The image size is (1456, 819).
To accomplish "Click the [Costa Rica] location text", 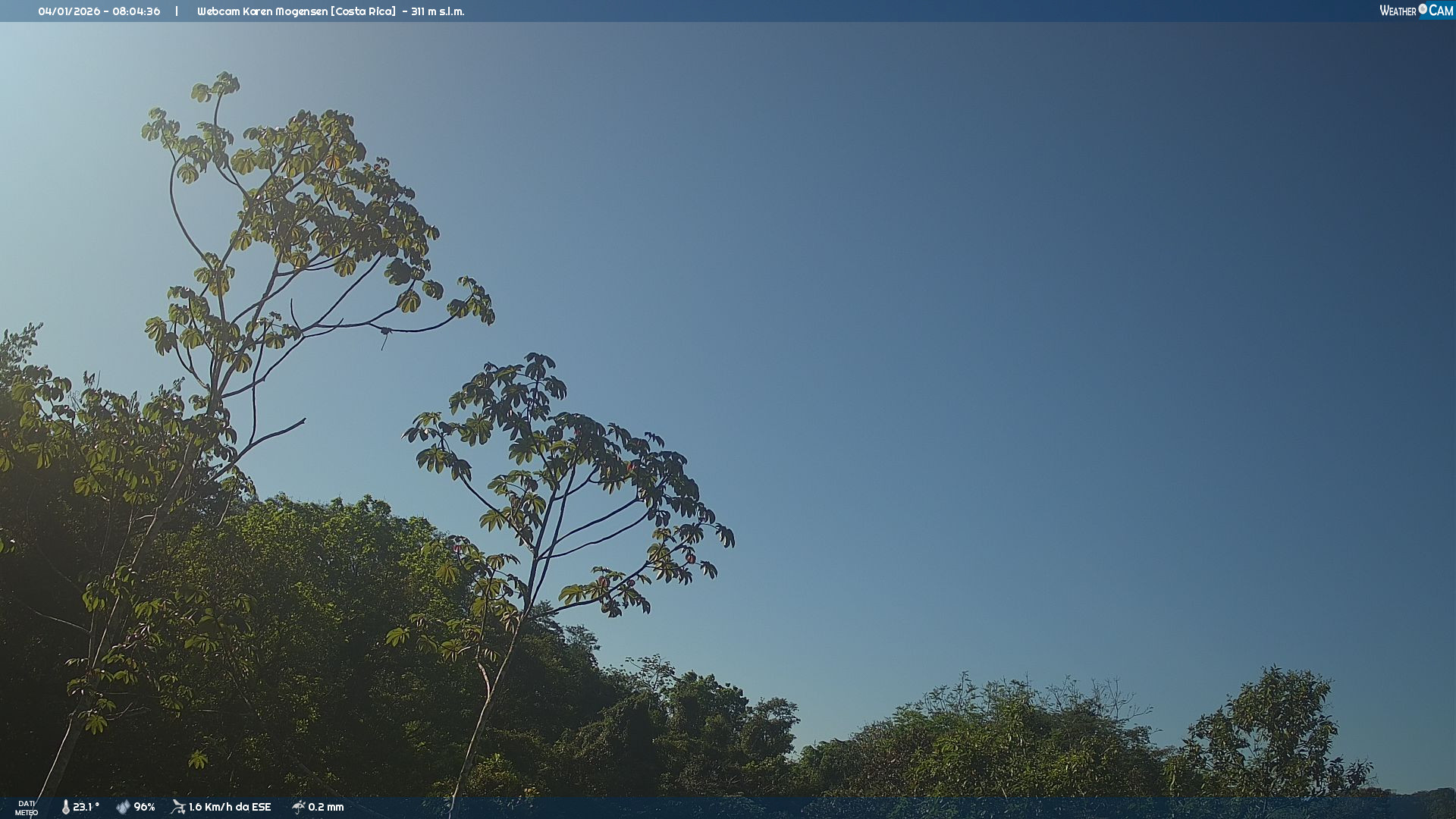I will pyautogui.click(x=363, y=11).
